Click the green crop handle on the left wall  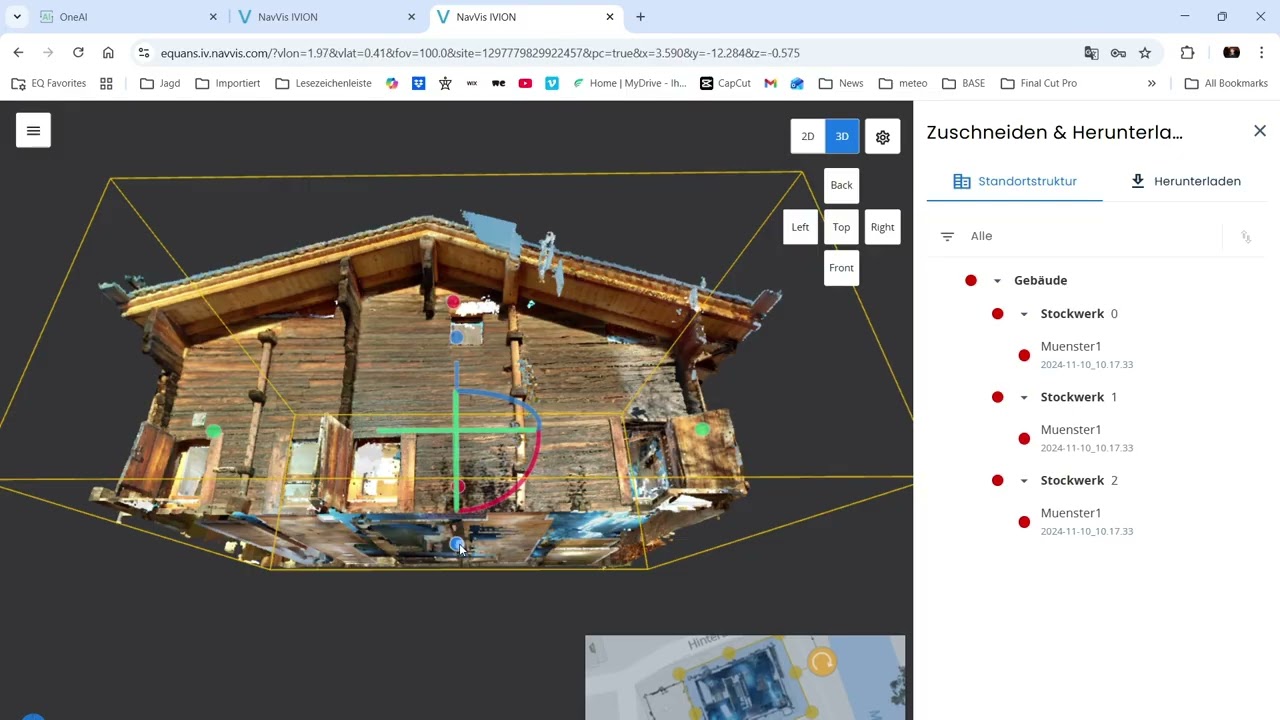click(x=213, y=430)
